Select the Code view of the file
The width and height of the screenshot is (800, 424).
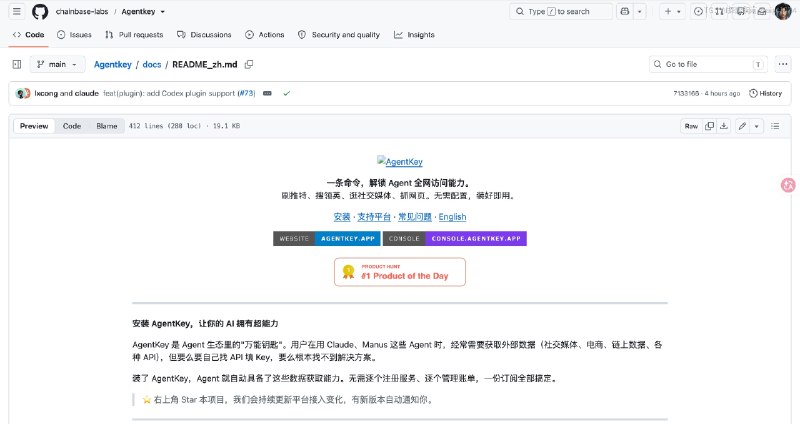coord(72,126)
